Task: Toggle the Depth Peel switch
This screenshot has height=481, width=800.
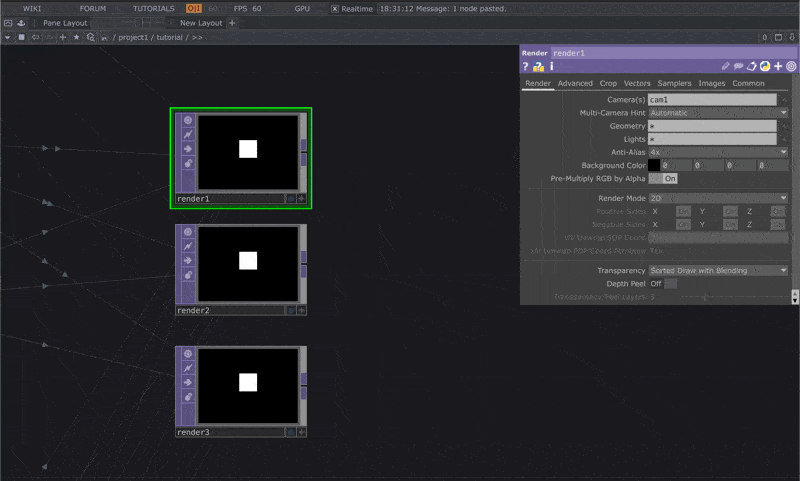Action: [x=663, y=284]
